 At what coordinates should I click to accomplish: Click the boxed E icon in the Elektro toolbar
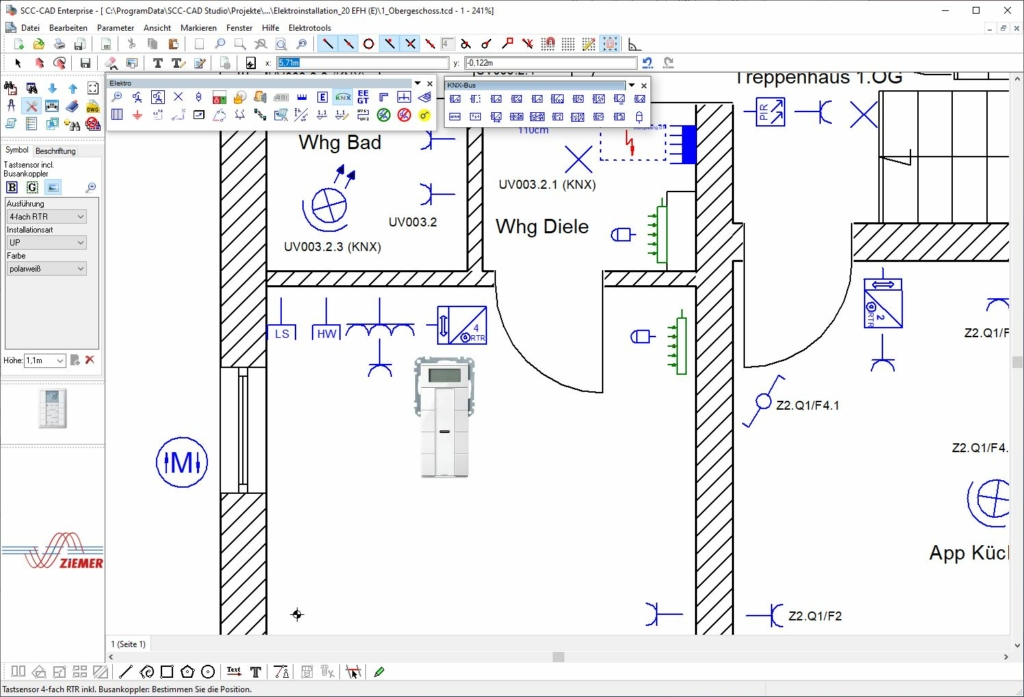click(322, 97)
